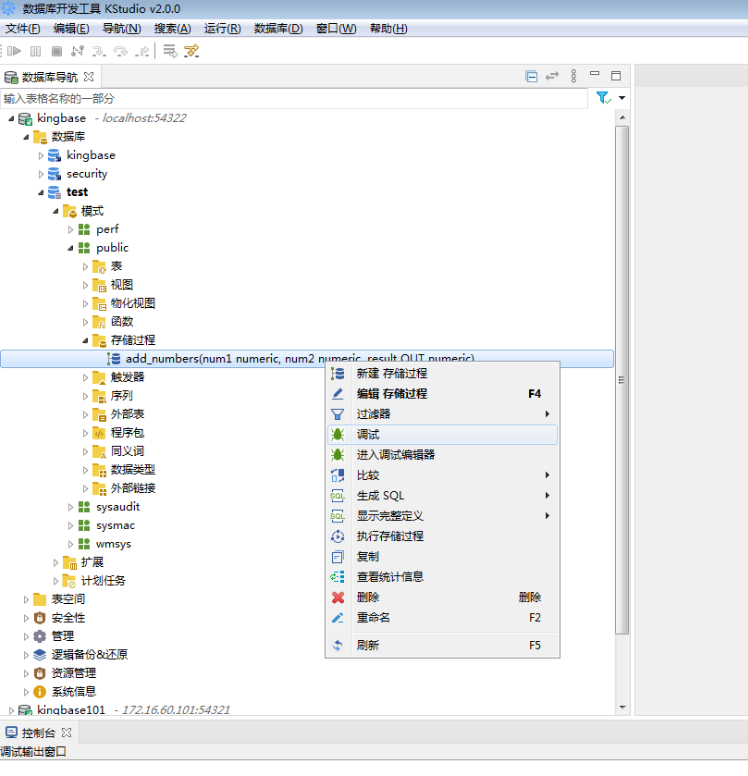Choose 执行存储过程 from context menu
748x776 pixels.
[442, 536]
